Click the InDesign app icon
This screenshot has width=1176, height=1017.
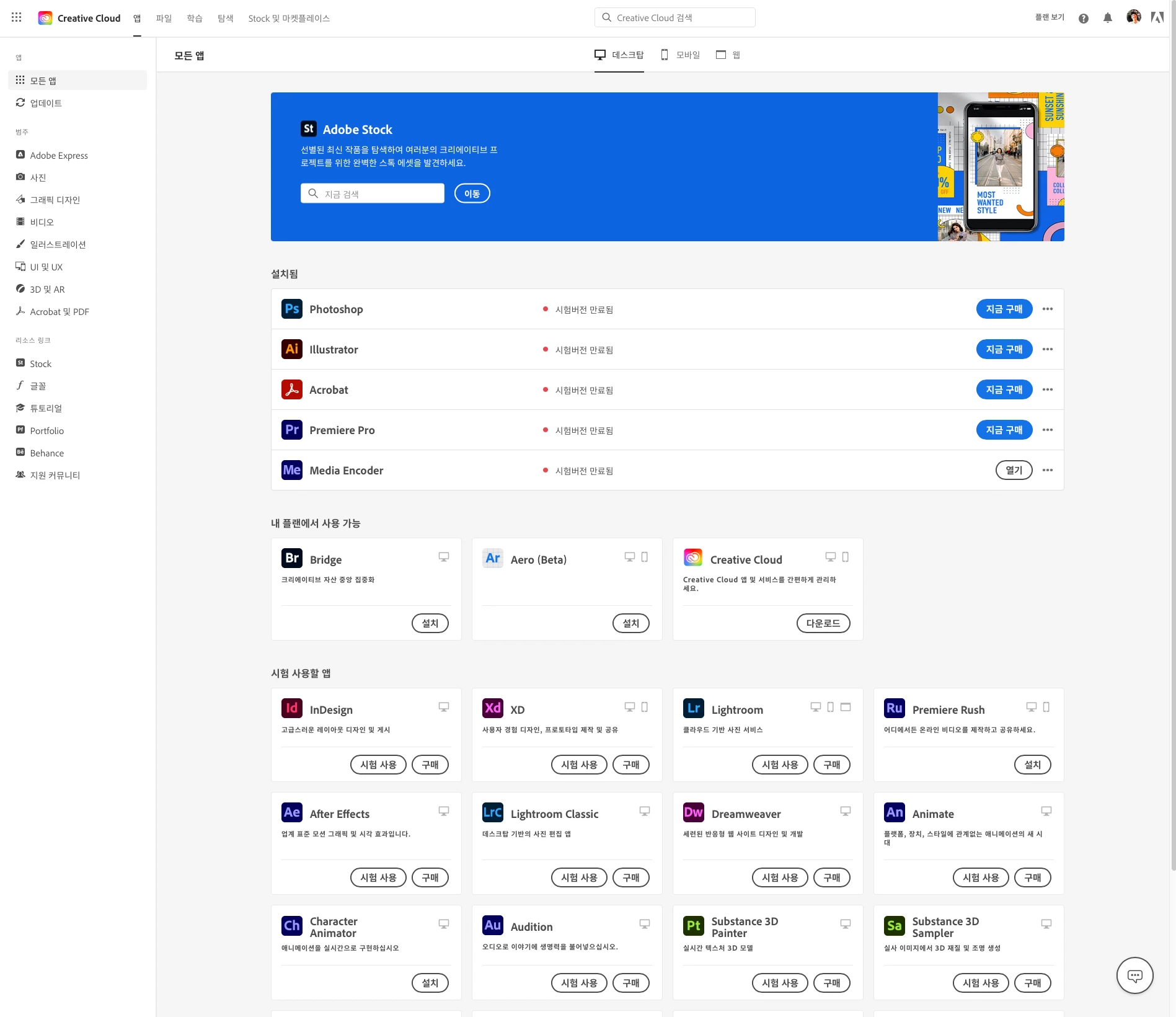point(292,708)
